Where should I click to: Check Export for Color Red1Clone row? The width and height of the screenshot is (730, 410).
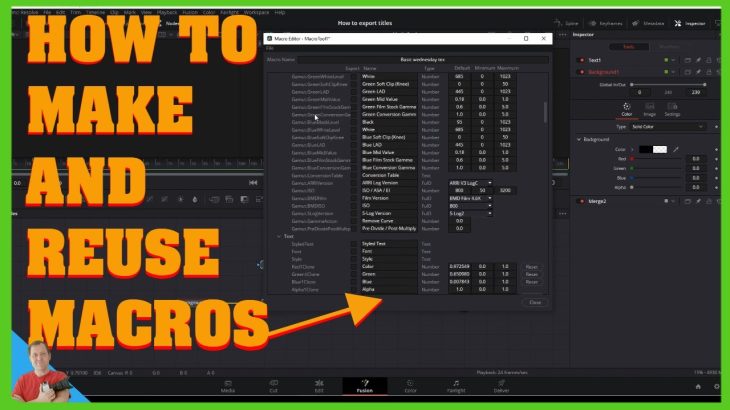pos(354,267)
